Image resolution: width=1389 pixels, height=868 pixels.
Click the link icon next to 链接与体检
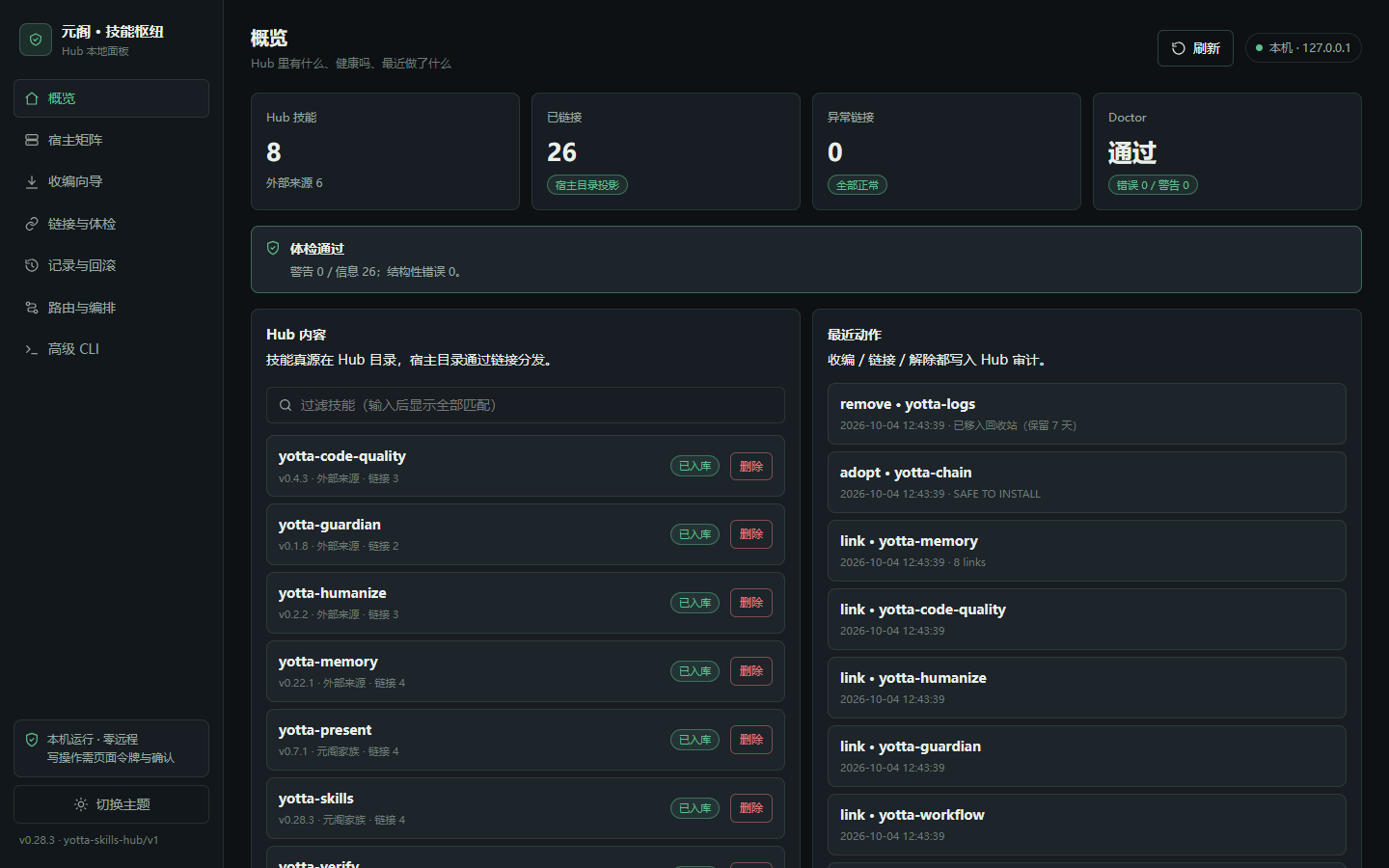[x=32, y=224]
